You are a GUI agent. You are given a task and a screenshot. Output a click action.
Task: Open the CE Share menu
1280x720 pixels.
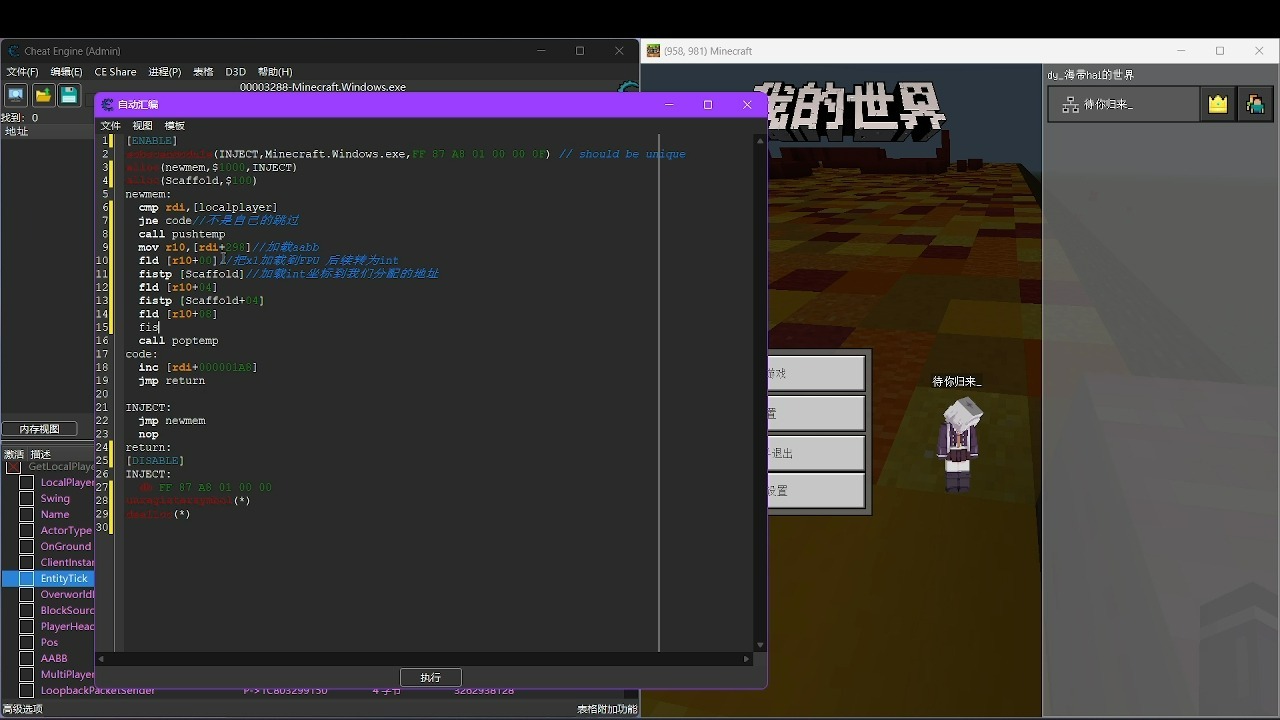click(115, 72)
